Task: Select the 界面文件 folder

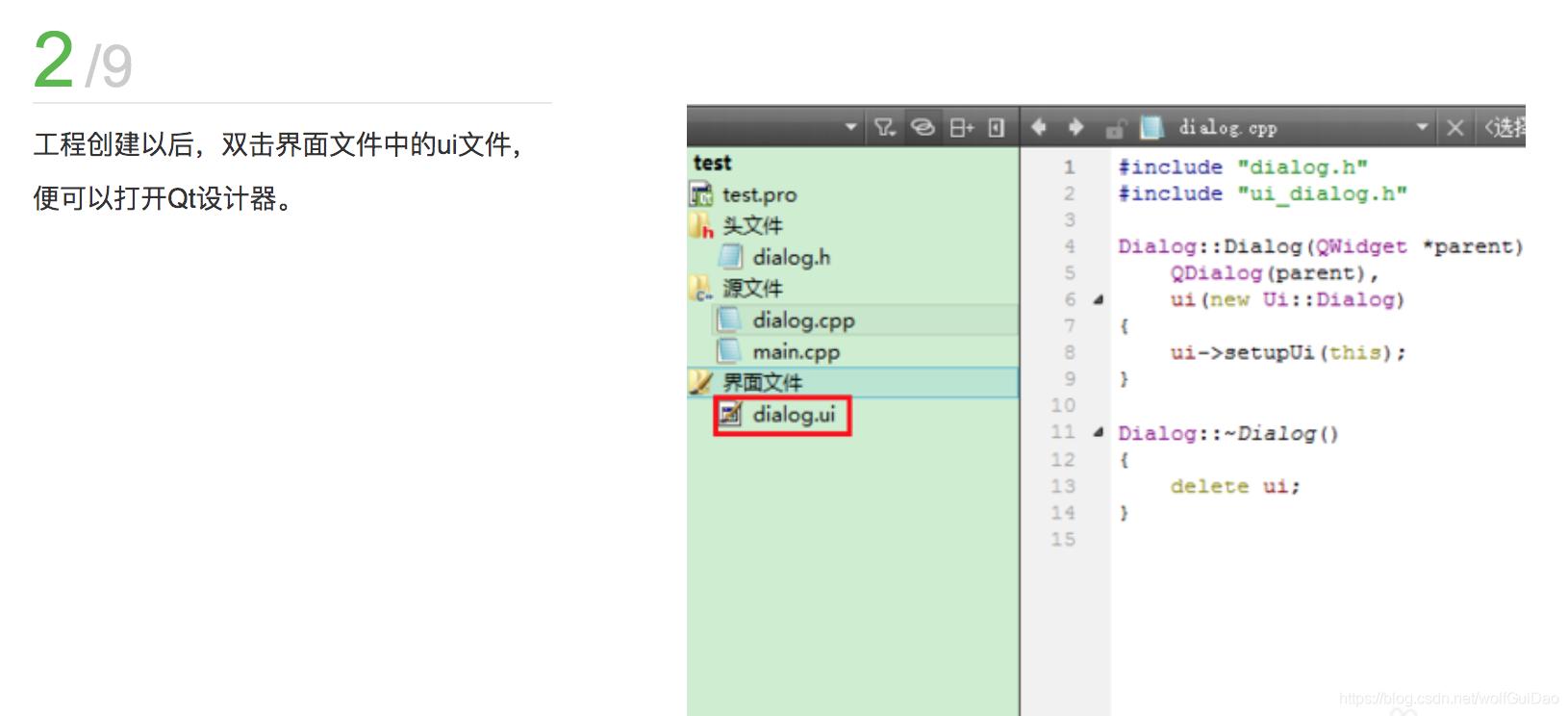Action: coord(762,383)
